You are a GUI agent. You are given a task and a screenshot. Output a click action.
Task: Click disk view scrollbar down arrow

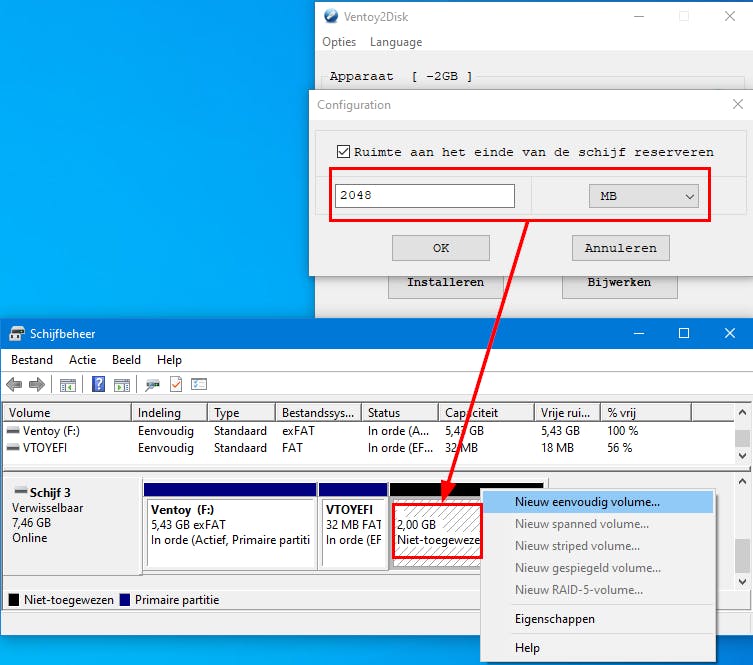point(742,581)
